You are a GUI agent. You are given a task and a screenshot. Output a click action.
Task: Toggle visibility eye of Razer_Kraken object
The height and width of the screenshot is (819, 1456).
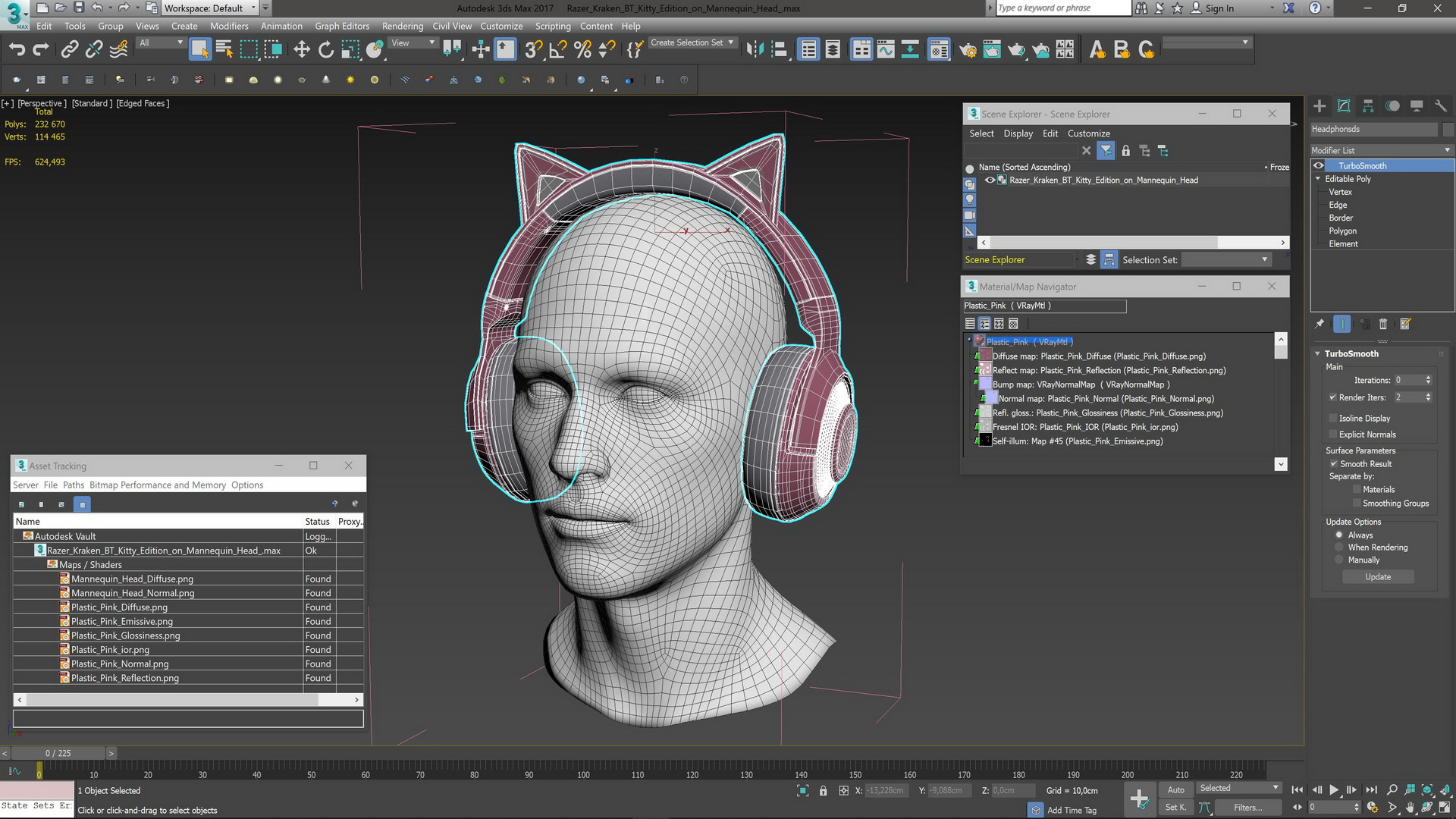[990, 180]
